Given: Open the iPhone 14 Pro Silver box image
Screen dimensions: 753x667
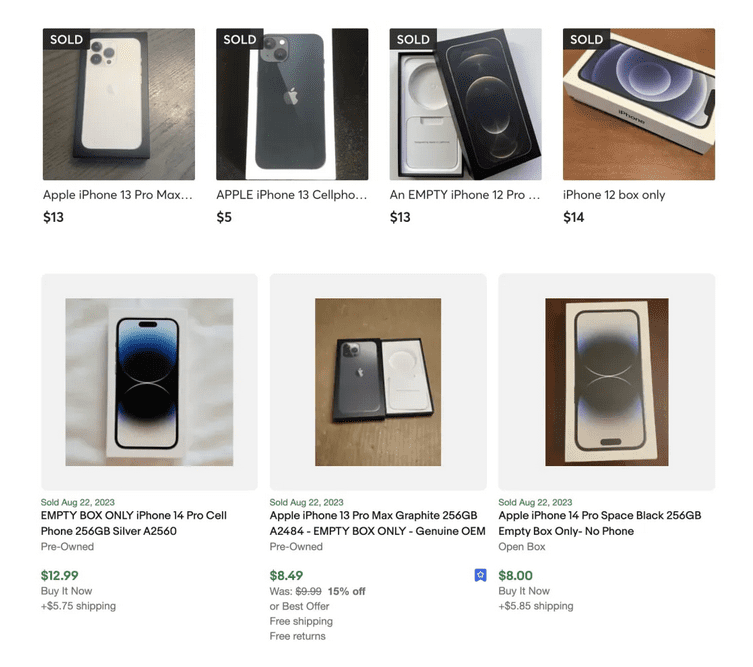Looking at the screenshot, I should (x=149, y=381).
